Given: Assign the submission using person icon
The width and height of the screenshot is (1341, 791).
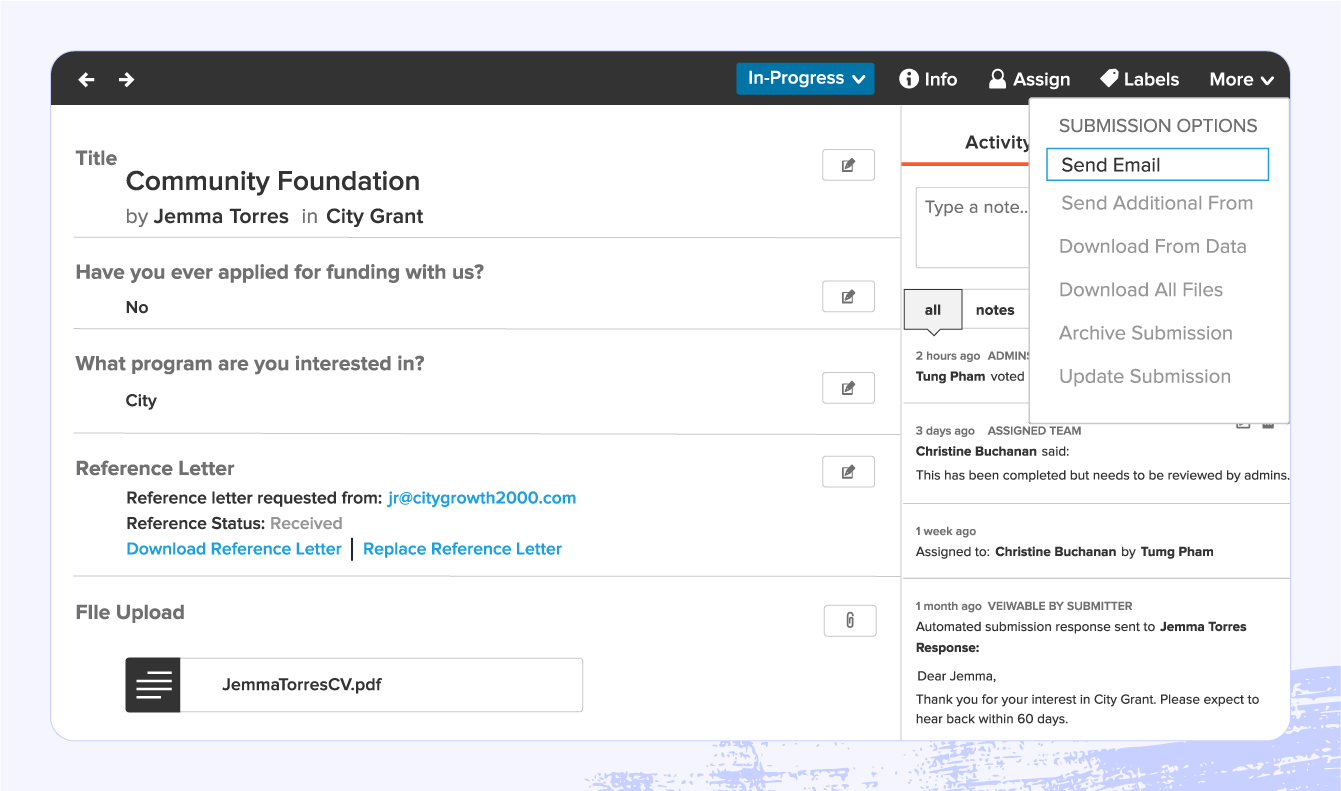Looking at the screenshot, I should tap(1030, 78).
